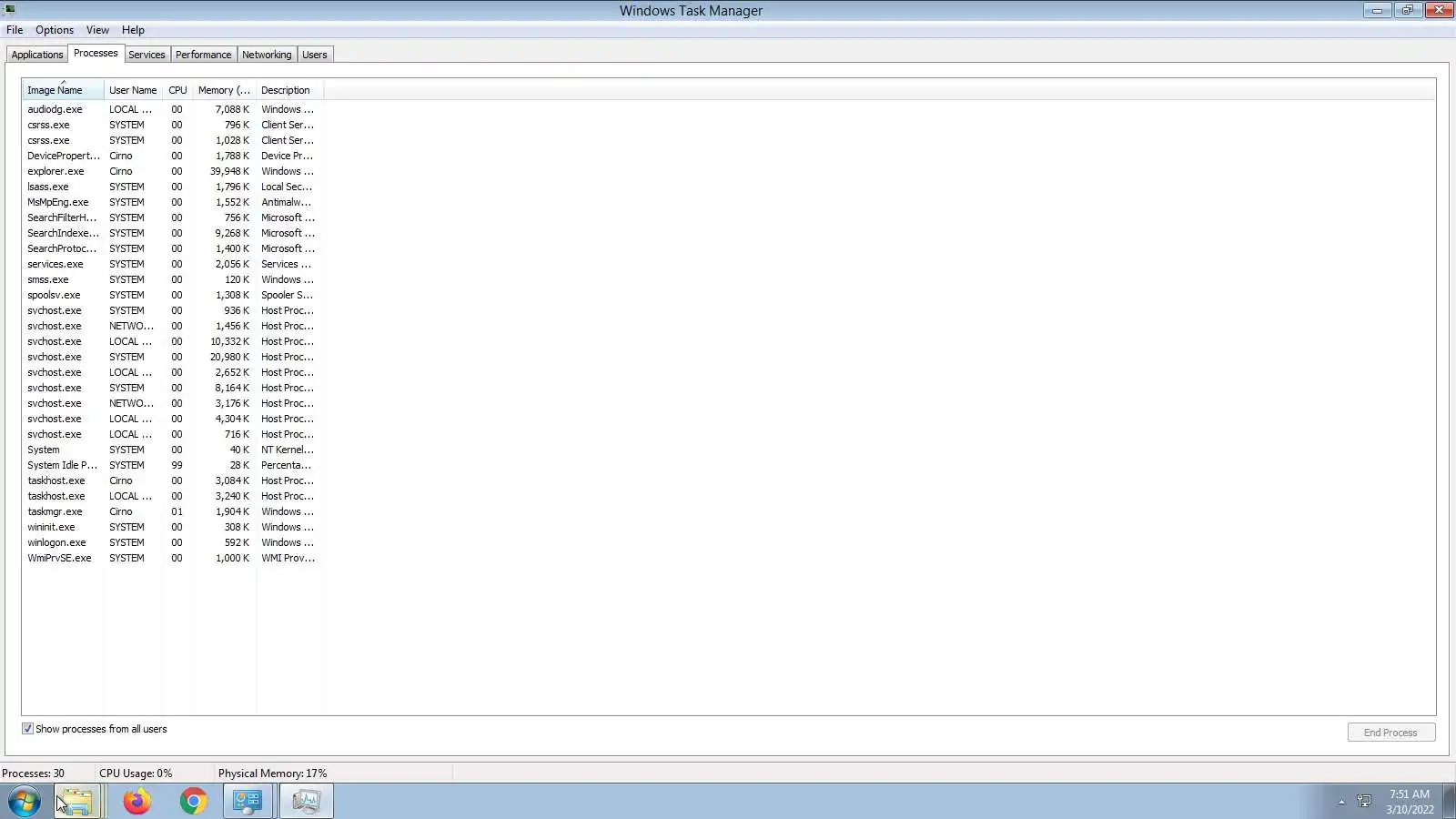Screen dimensions: 1456x819
Task: Select wininit.exe process row
Action: [x=173, y=527]
